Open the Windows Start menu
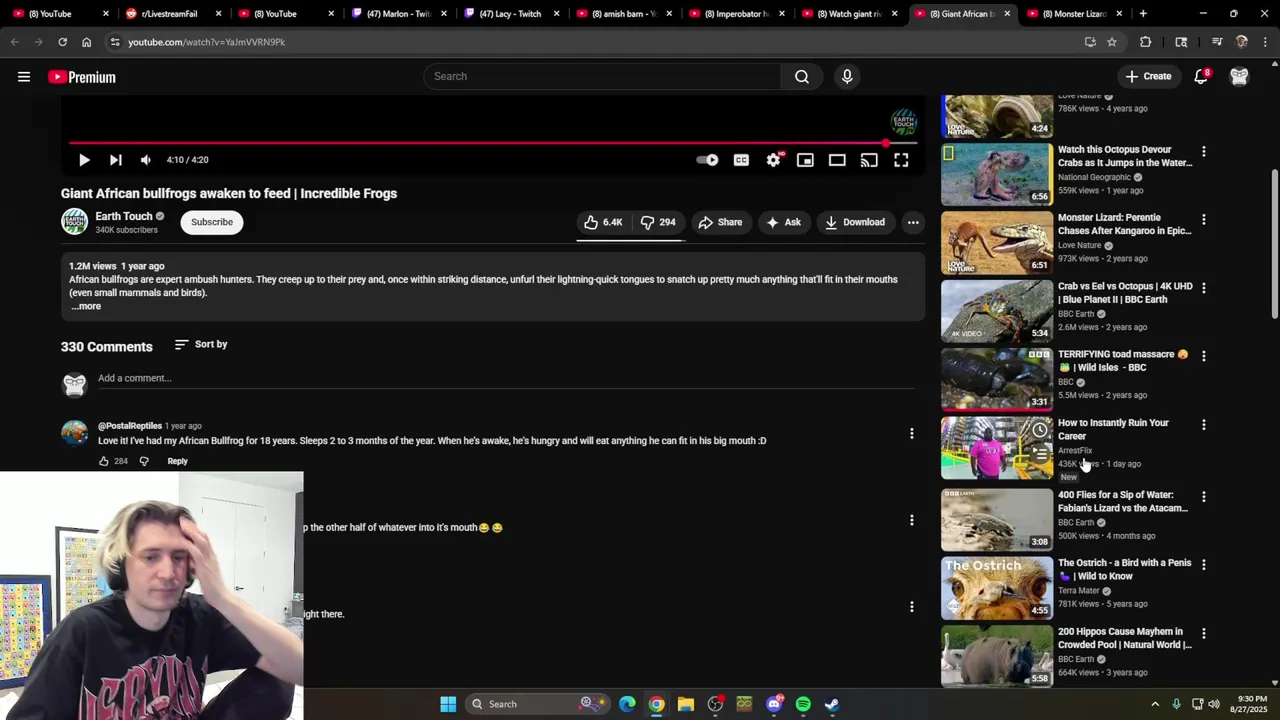Image resolution: width=1280 pixels, height=720 pixels. (x=448, y=704)
